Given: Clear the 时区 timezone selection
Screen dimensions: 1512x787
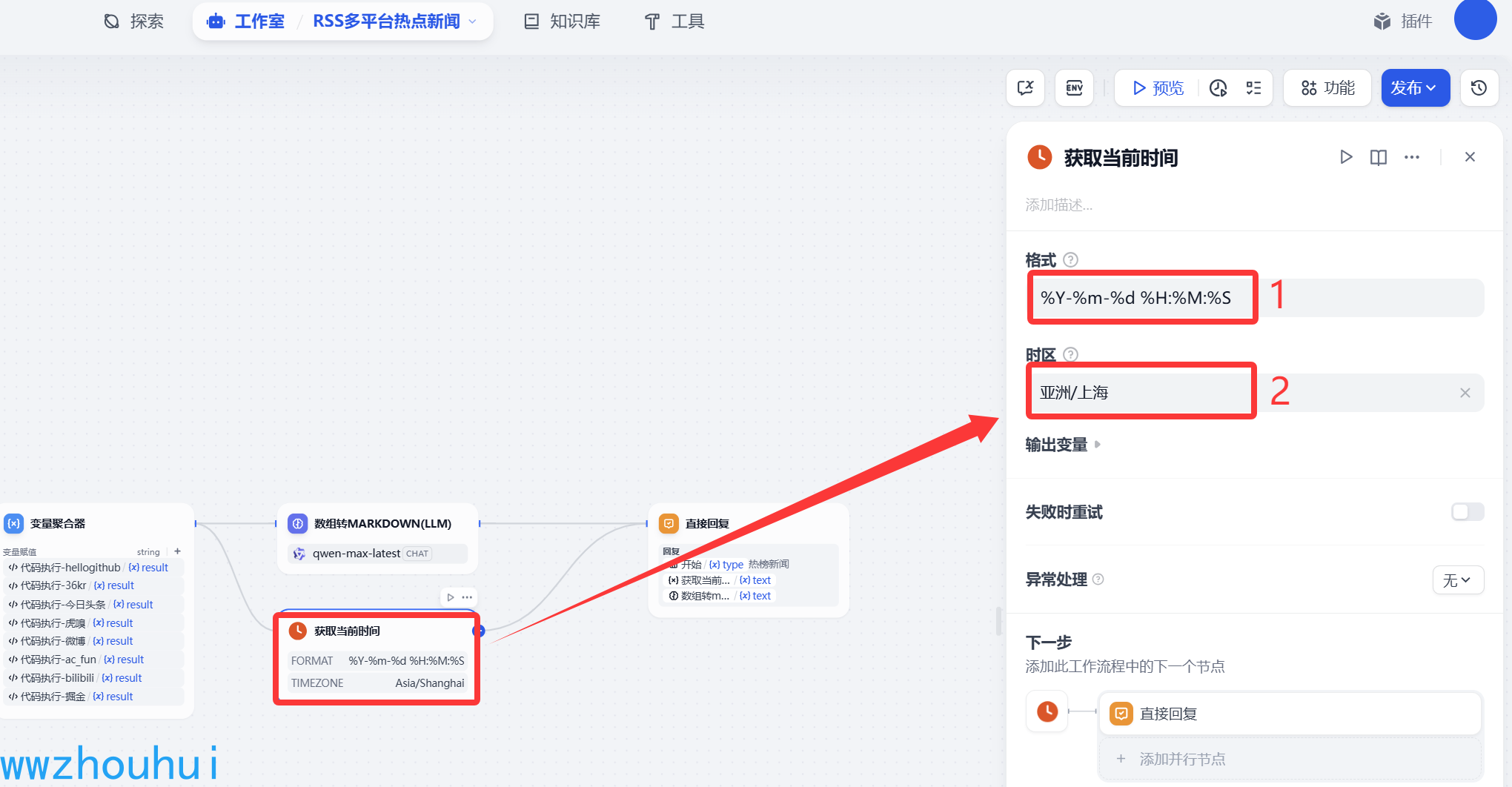Looking at the screenshot, I should [1465, 393].
